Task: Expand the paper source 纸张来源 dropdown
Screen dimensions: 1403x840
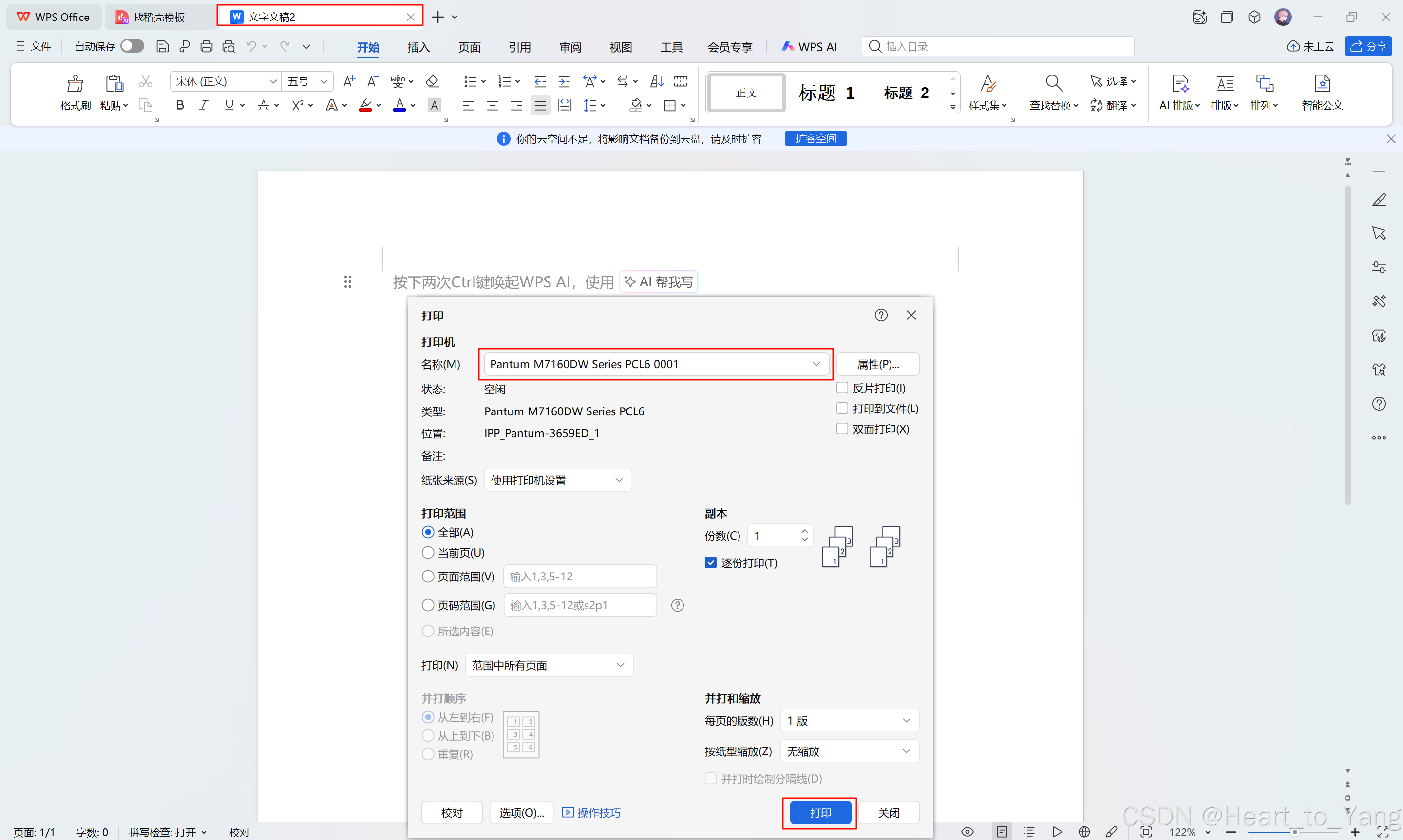Action: (558, 480)
